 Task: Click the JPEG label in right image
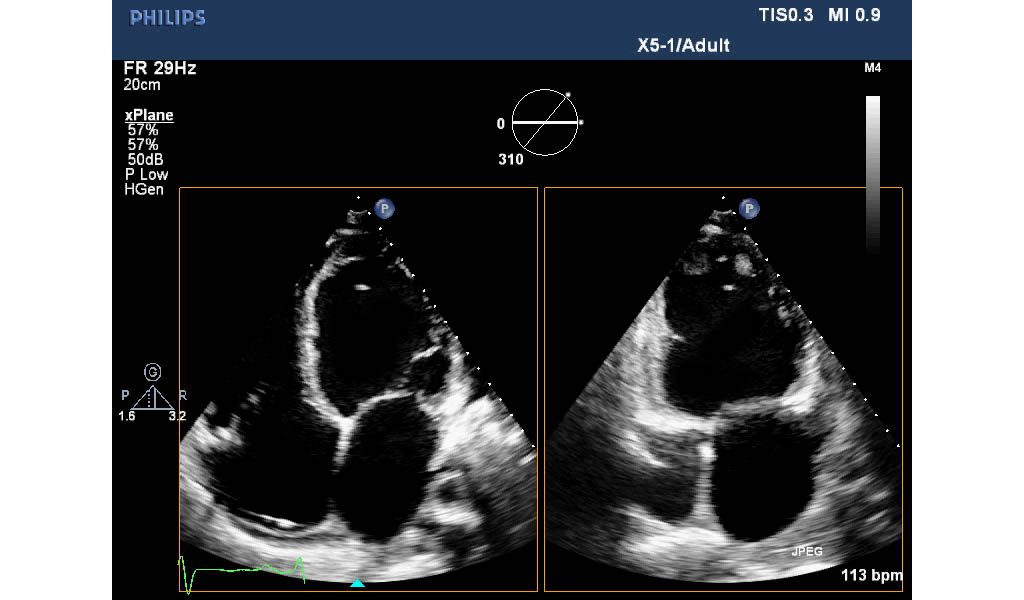(807, 552)
